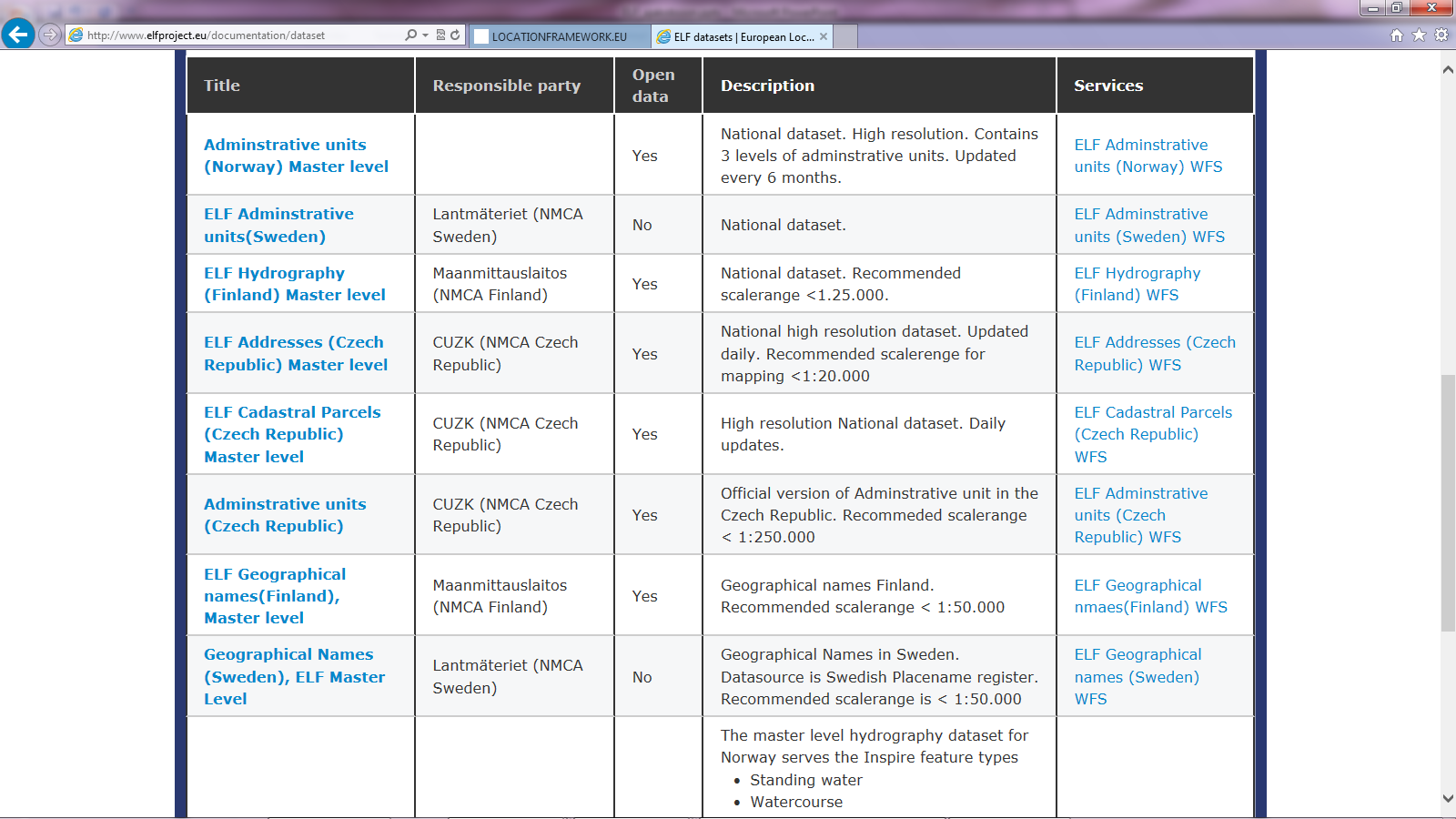Open ELF Cadastral Parcels (Czech Republic) WFS
This screenshot has height=819, width=1456.
pyautogui.click(x=1153, y=434)
